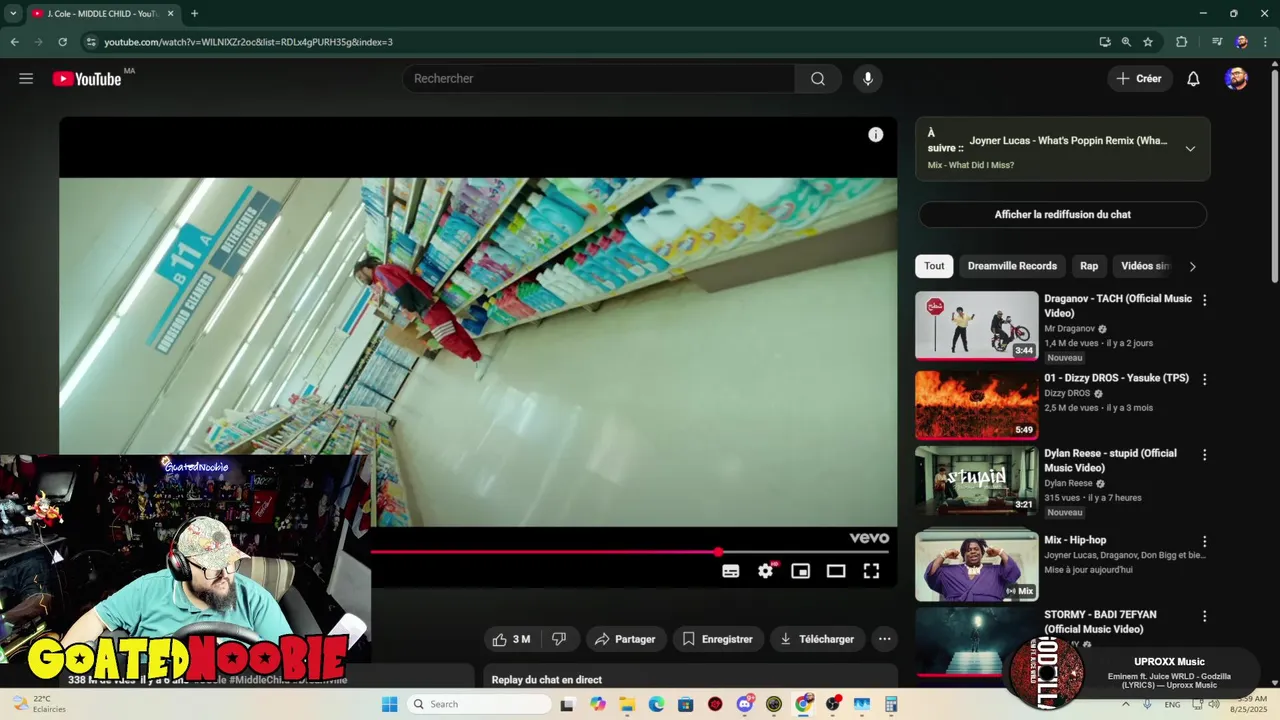Download the video via Télécharger

pos(818,639)
